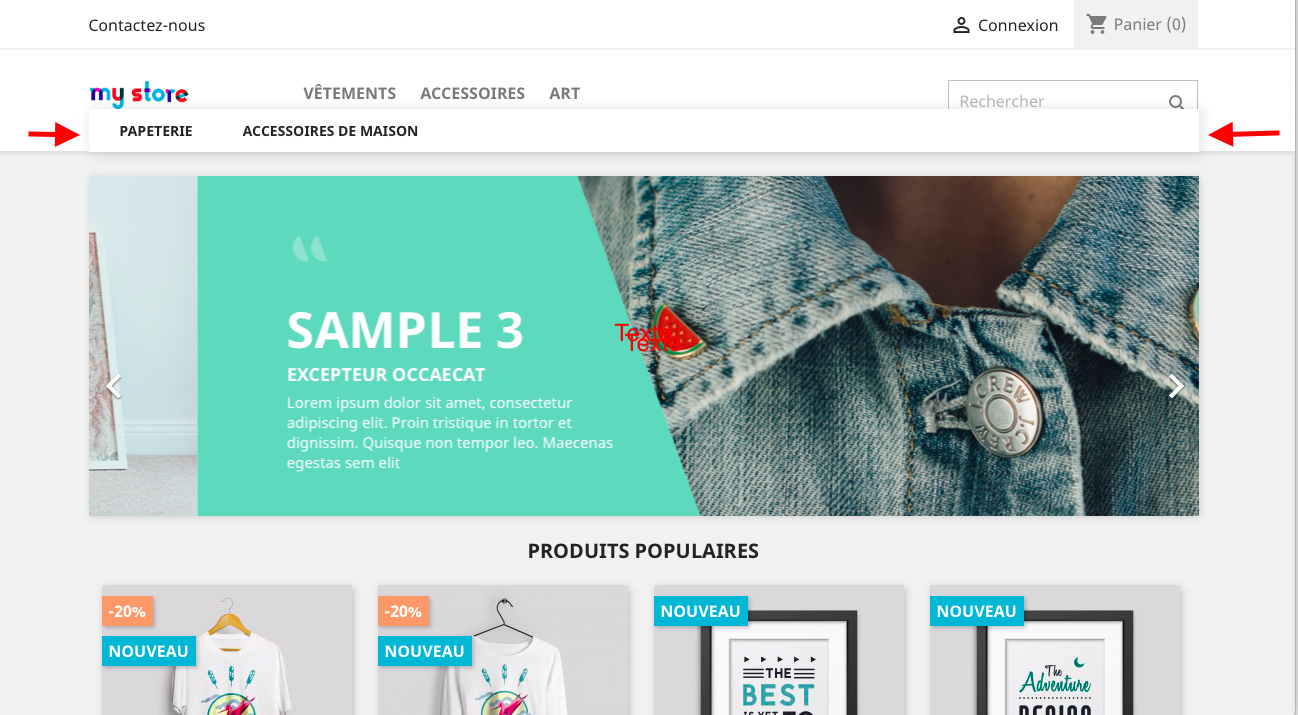Viewport: 1298px width, 715px height.
Task: Open The Adventure Begins poster thumbnail
Action: coord(1055,650)
